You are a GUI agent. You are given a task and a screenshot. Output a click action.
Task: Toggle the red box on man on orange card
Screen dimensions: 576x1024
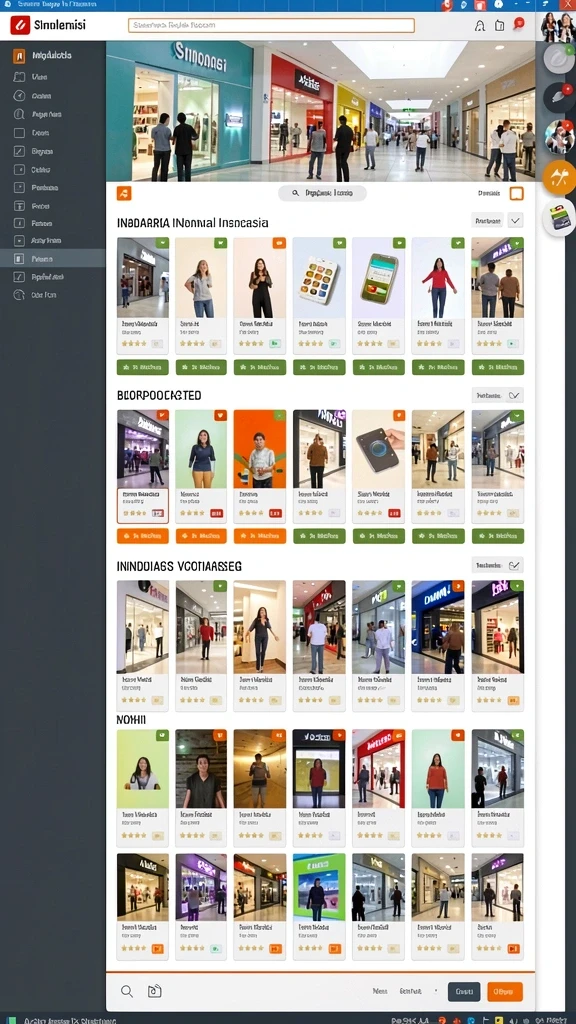(276, 513)
